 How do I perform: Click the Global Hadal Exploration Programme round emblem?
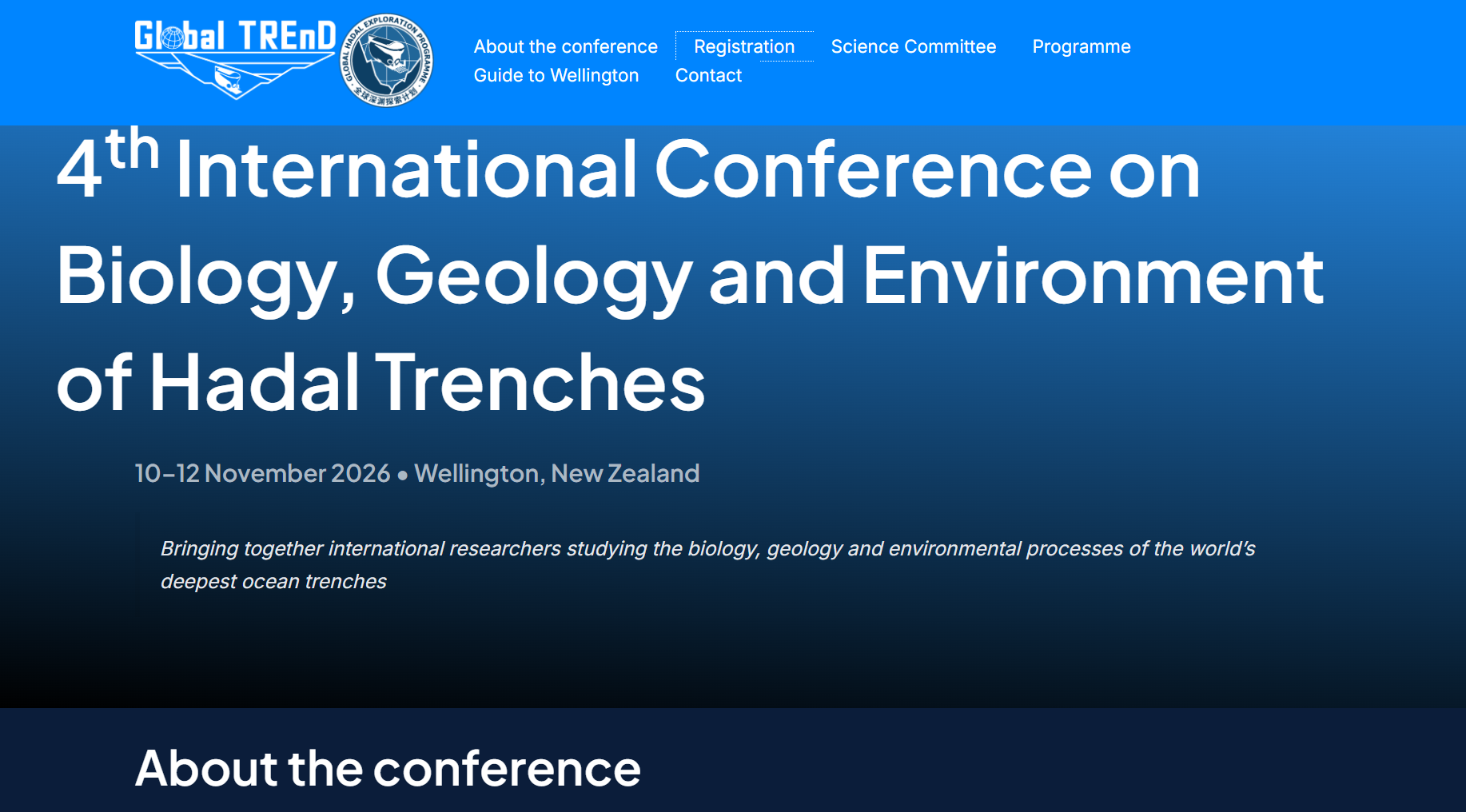point(387,61)
